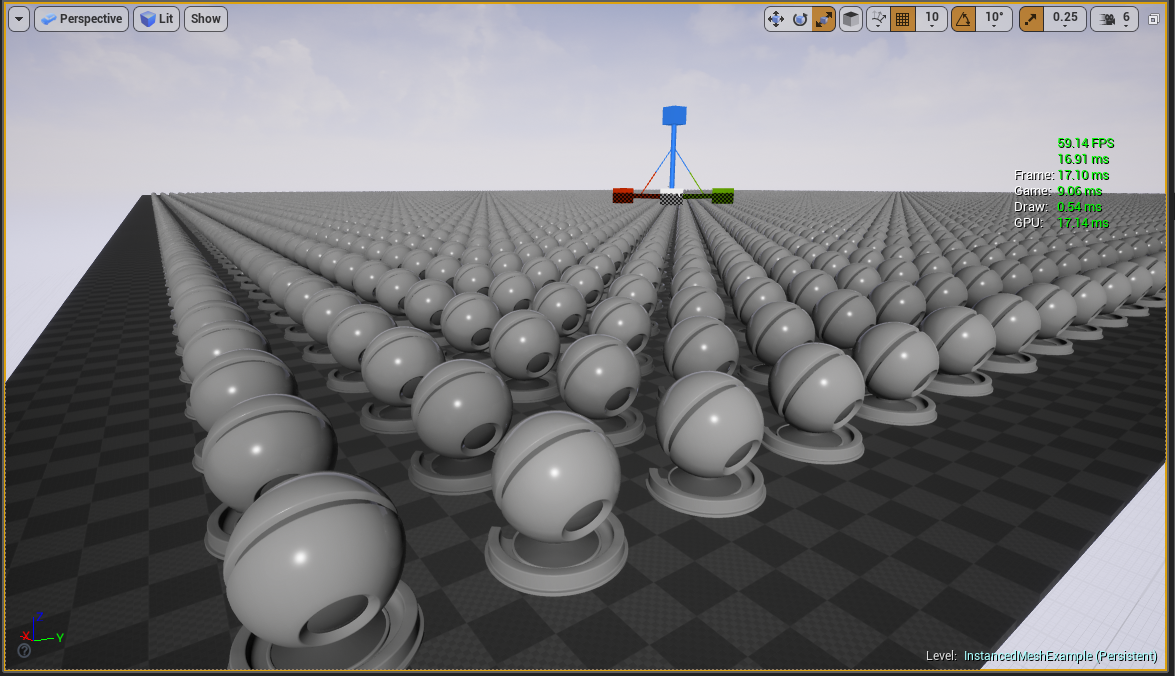The width and height of the screenshot is (1175, 676).
Task: Click the Game: 9.06 ms stat
Action: (1058, 191)
